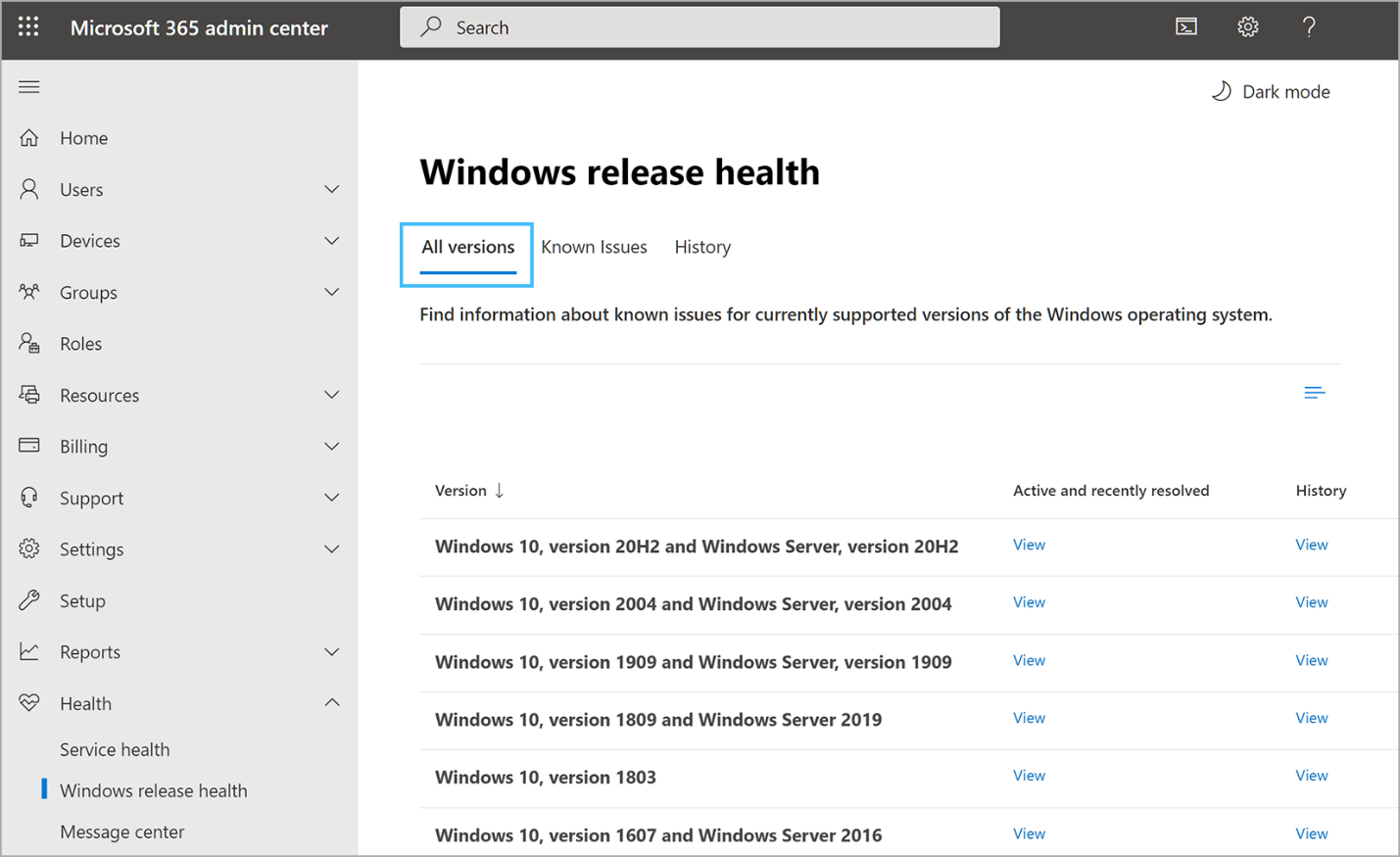This screenshot has height=857, width=1400.
Task: Switch to the Known Issues tab
Action: coord(594,247)
